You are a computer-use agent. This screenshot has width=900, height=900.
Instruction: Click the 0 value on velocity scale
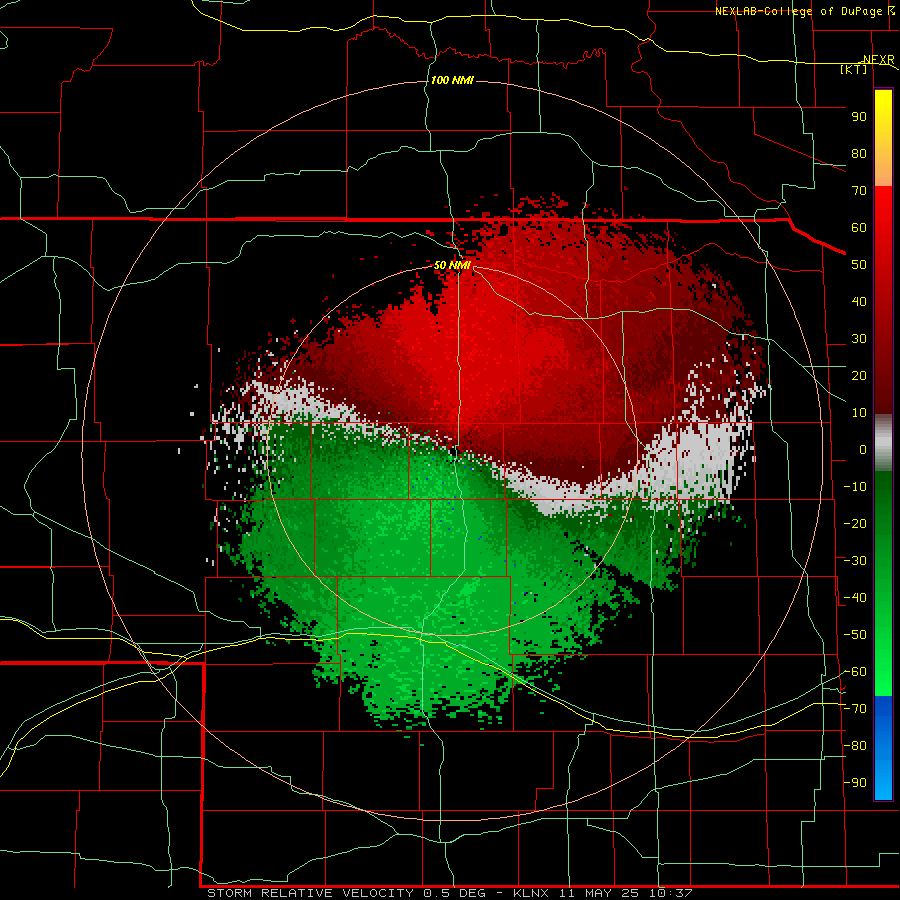863,449
